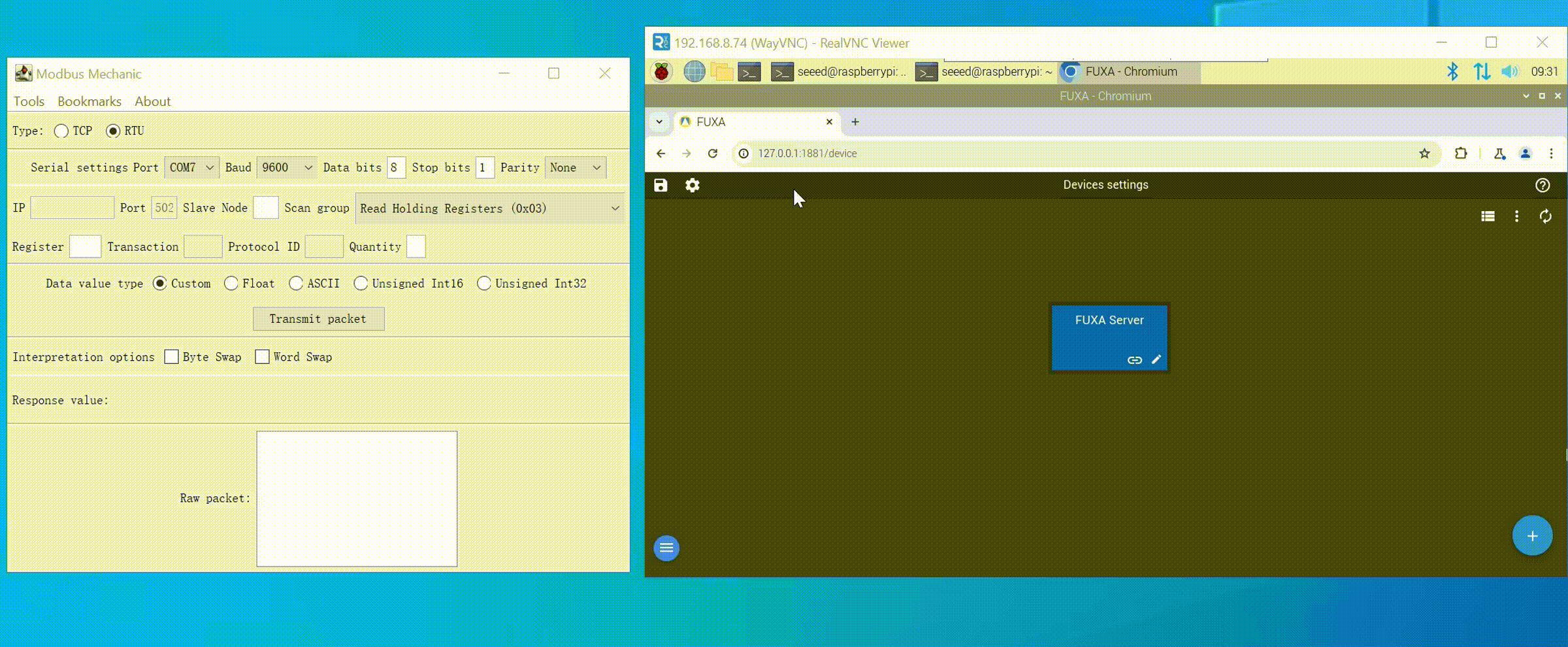1568x647 pixels.
Task: Click the Bluetooth icon in Pi panel
Action: (x=1452, y=72)
